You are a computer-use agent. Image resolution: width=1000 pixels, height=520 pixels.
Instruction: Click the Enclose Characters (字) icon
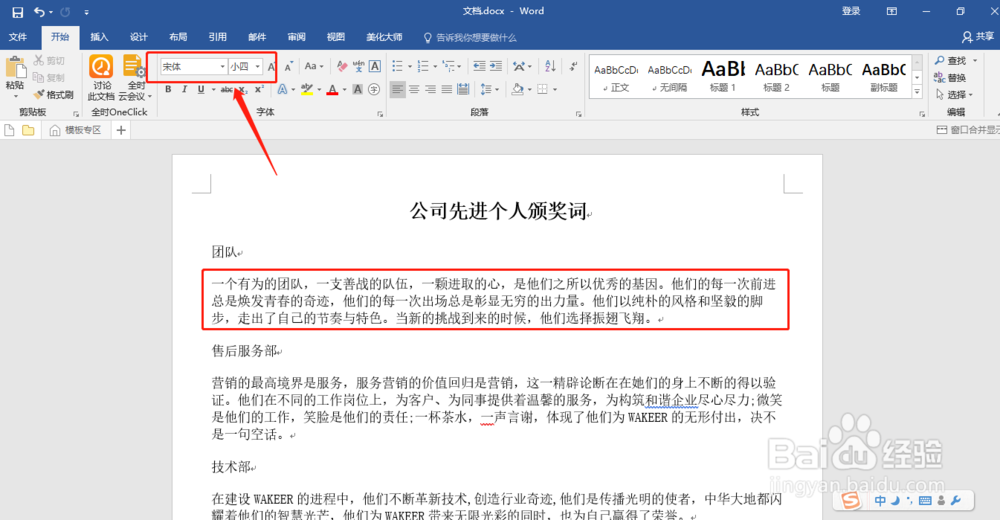click(374, 89)
